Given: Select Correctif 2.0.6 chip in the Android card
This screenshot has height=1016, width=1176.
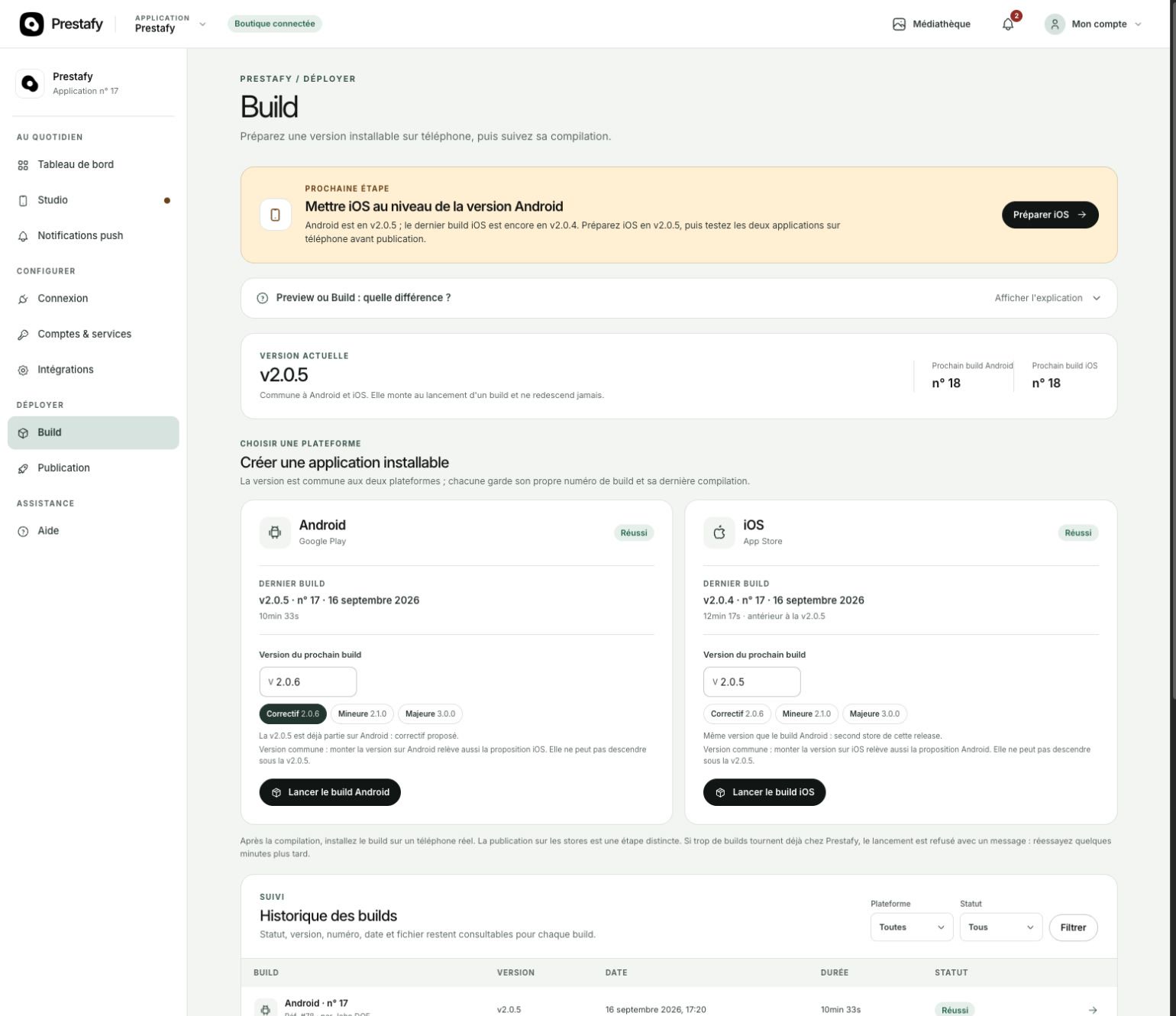Looking at the screenshot, I should 293,713.
